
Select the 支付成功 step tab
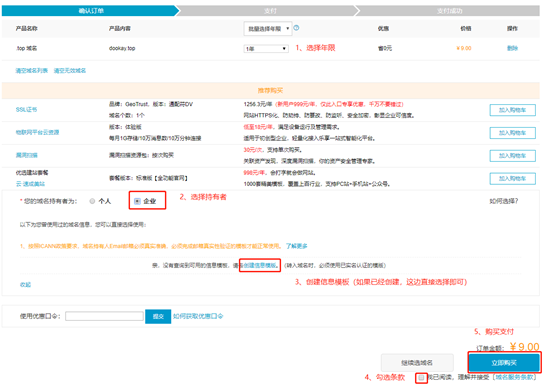pos(449,11)
